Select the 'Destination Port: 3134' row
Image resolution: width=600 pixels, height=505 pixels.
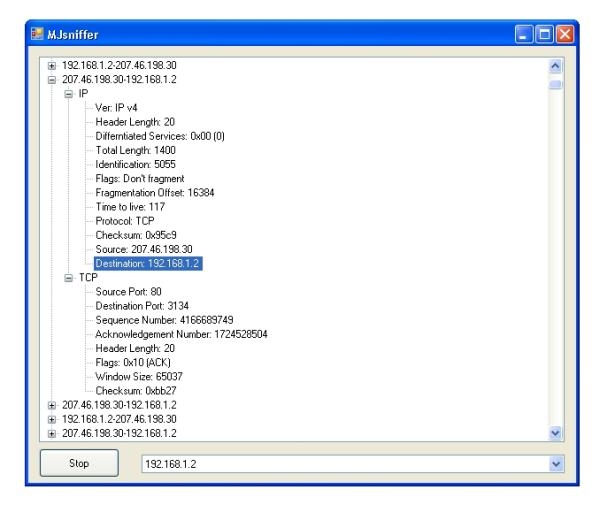(x=142, y=306)
